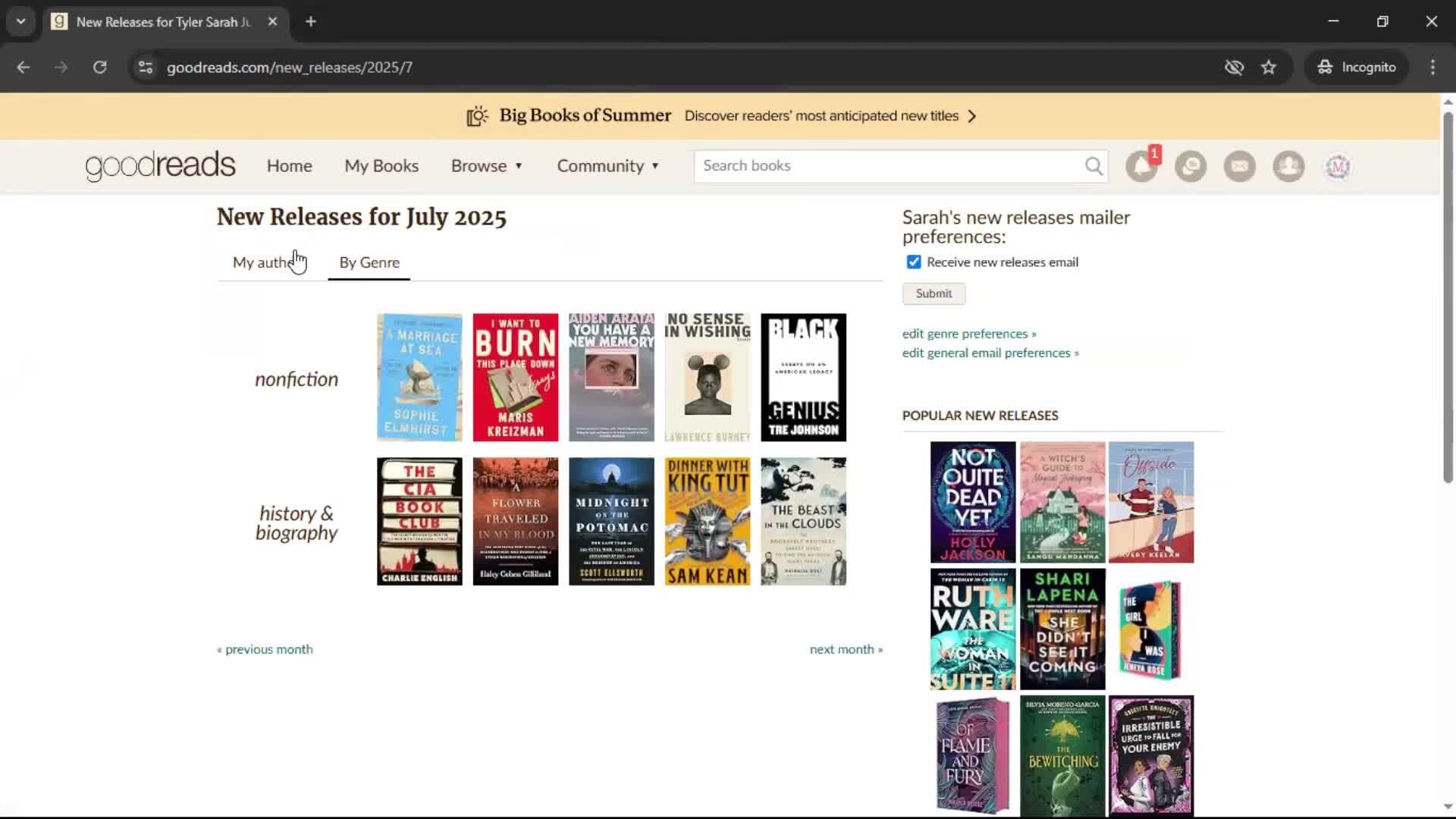The image size is (1456, 819).
Task: Click the Big Books of Summer chevron arrow
Action: tap(972, 116)
